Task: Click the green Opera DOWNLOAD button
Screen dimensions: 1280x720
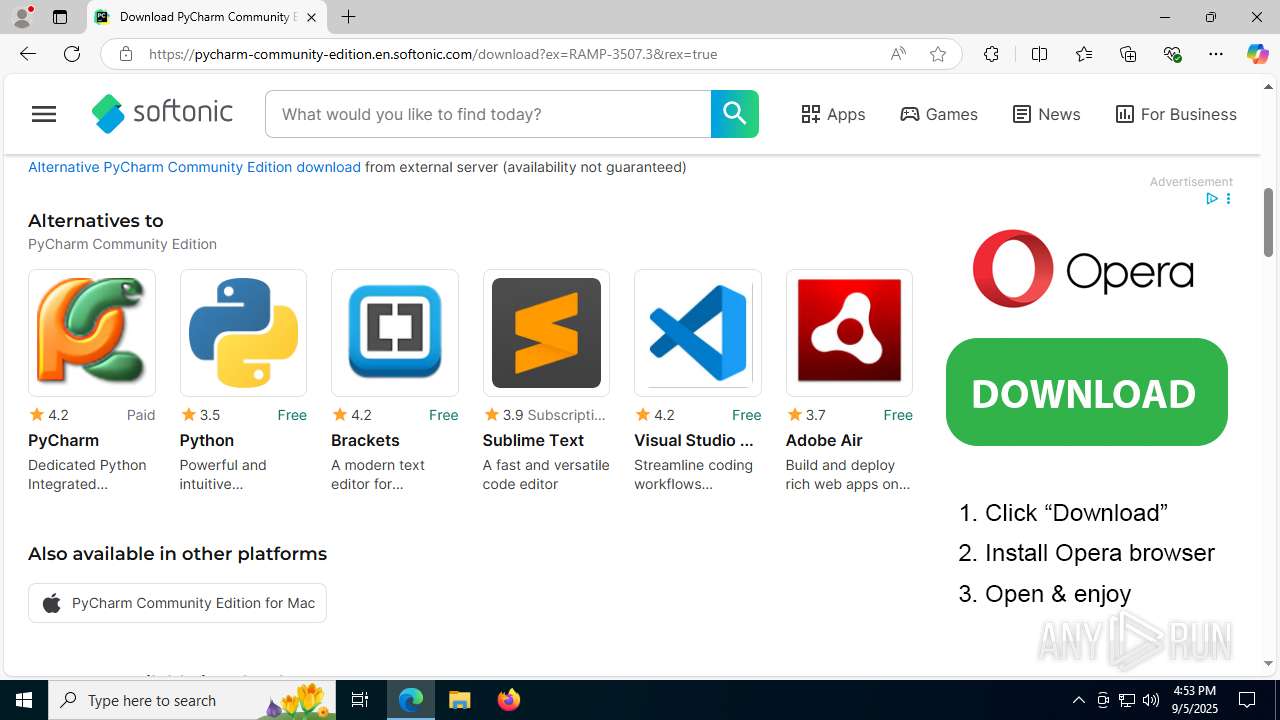Action: pos(1086,392)
